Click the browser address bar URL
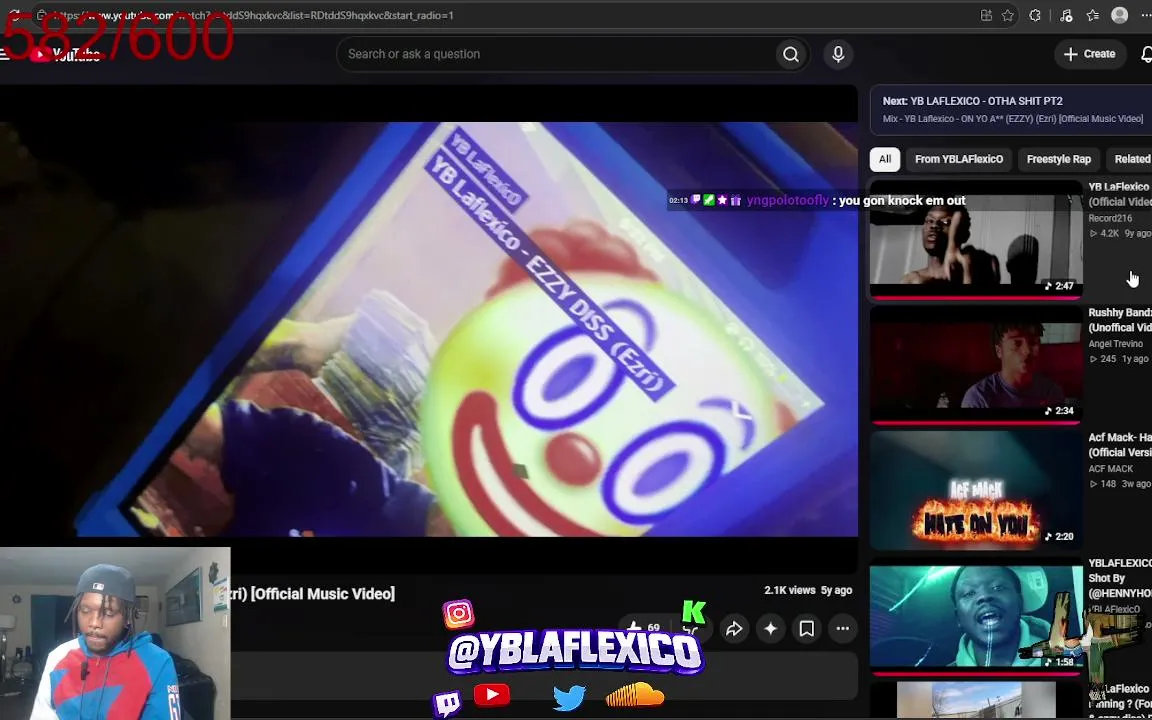This screenshot has width=1152, height=720. coord(253,15)
